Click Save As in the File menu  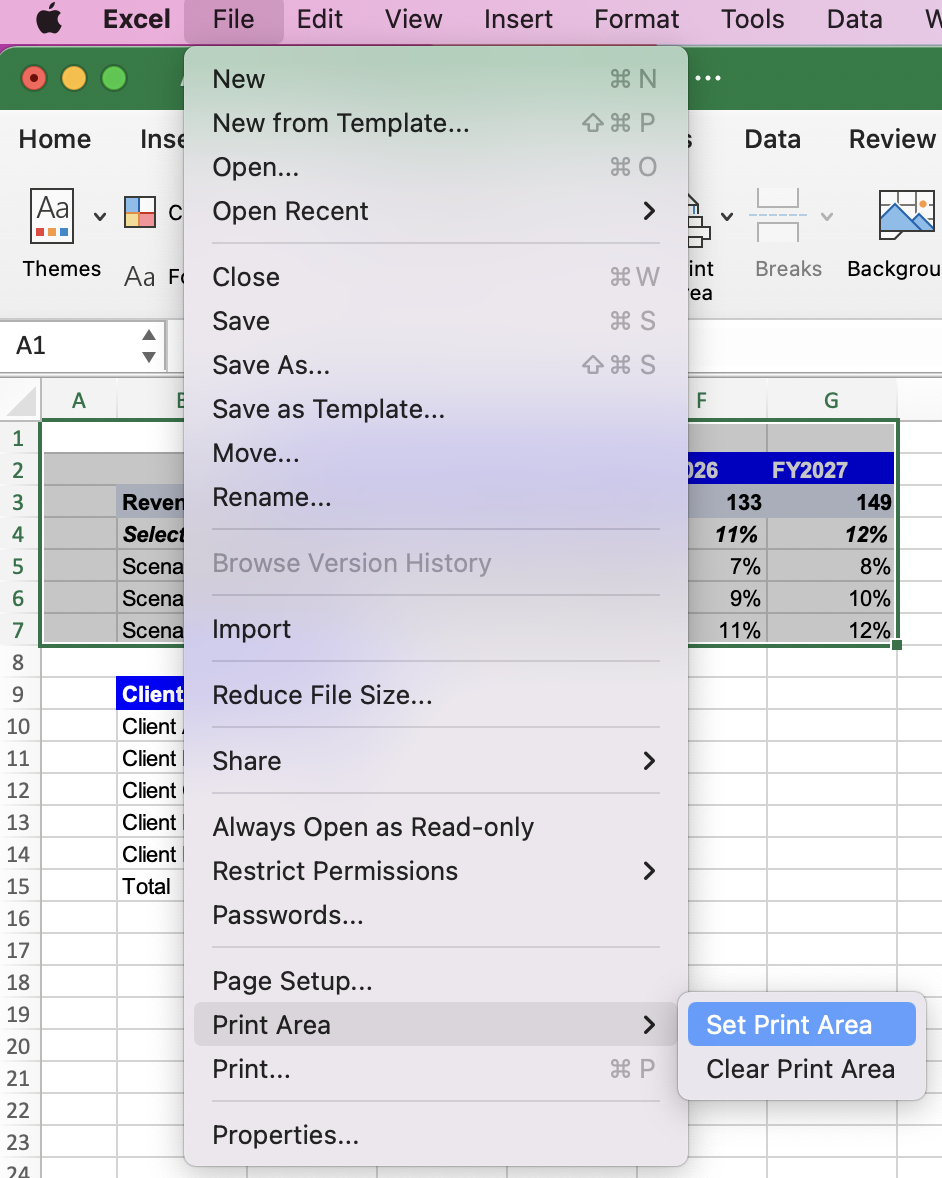pyautogui.click(x=271, y=365)
